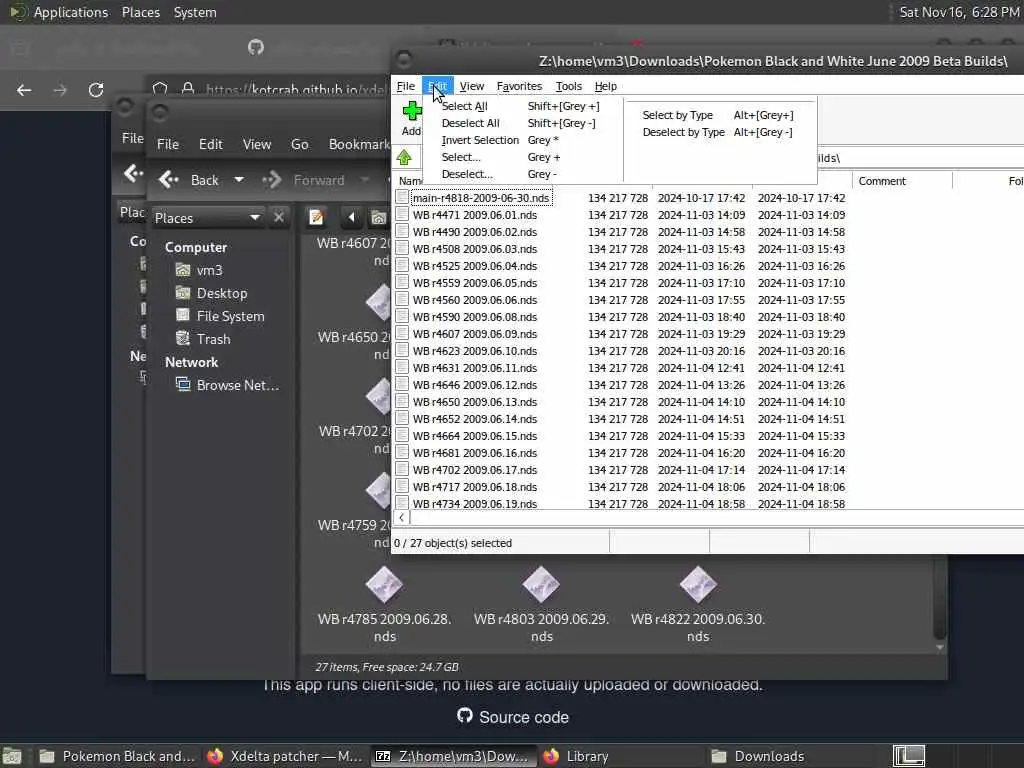Click the Comment column header in 7-Zip

click(x=901, y=181)
